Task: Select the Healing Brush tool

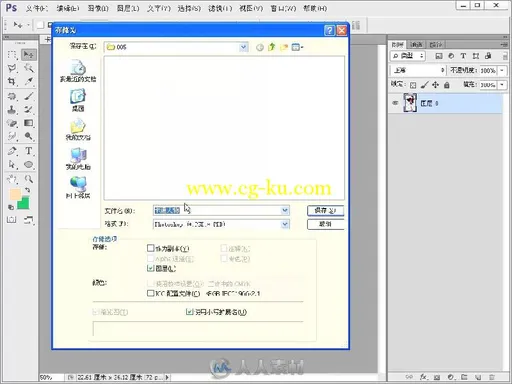Action: tap(12, 96)
